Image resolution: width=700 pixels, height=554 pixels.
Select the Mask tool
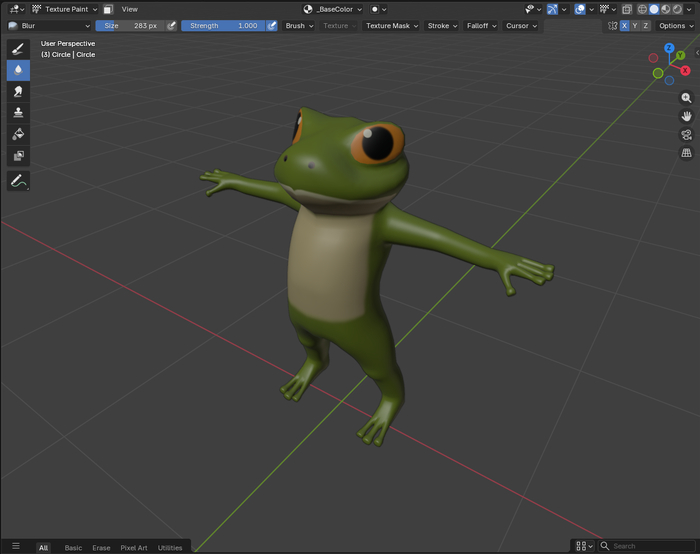pos(18,157)
